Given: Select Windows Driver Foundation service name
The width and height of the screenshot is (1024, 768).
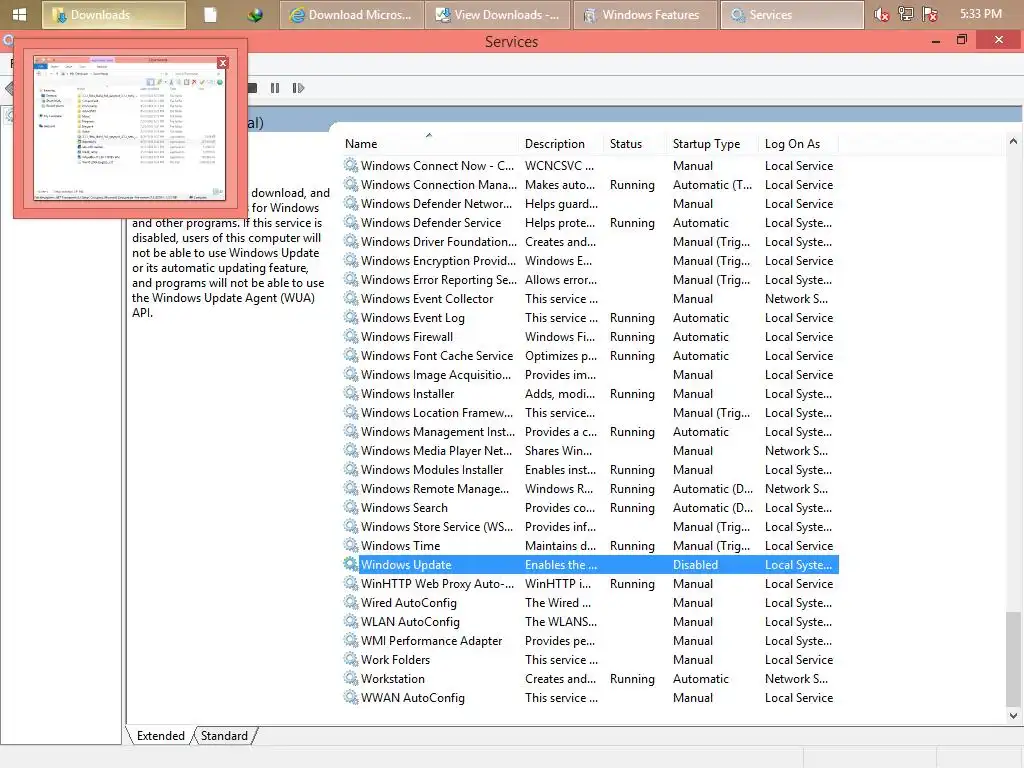Looking at the screenshot, I should point(438,242).
